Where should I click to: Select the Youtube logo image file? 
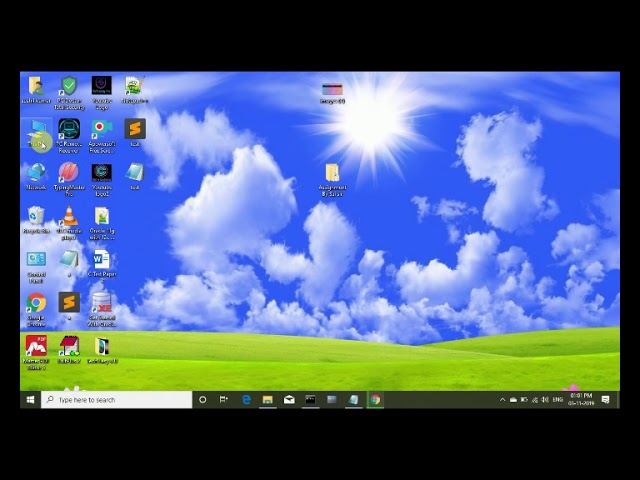pyautogui.click(x=102, y=93)
